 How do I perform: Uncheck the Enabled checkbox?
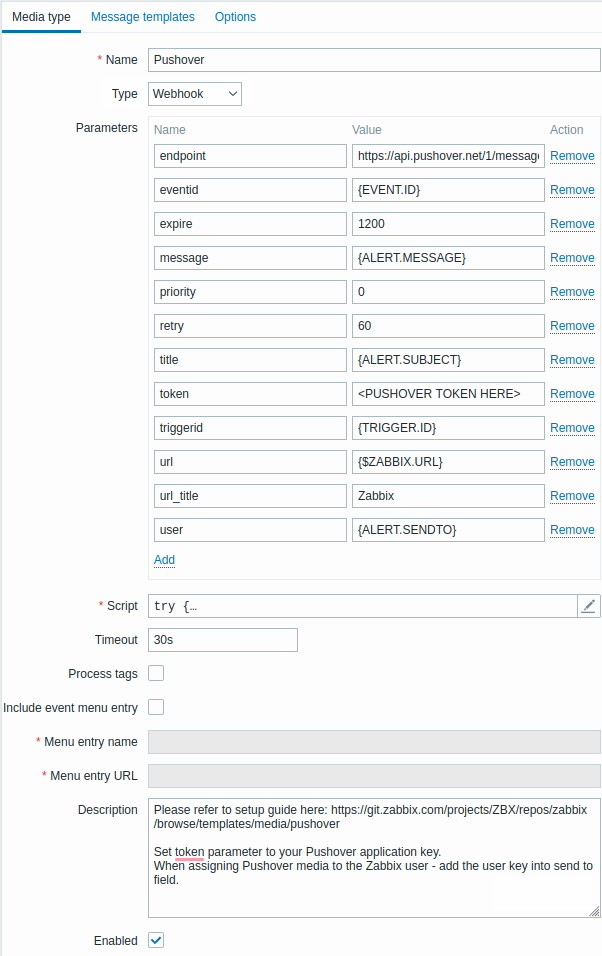pyautogui.click(x=156, y=940)
